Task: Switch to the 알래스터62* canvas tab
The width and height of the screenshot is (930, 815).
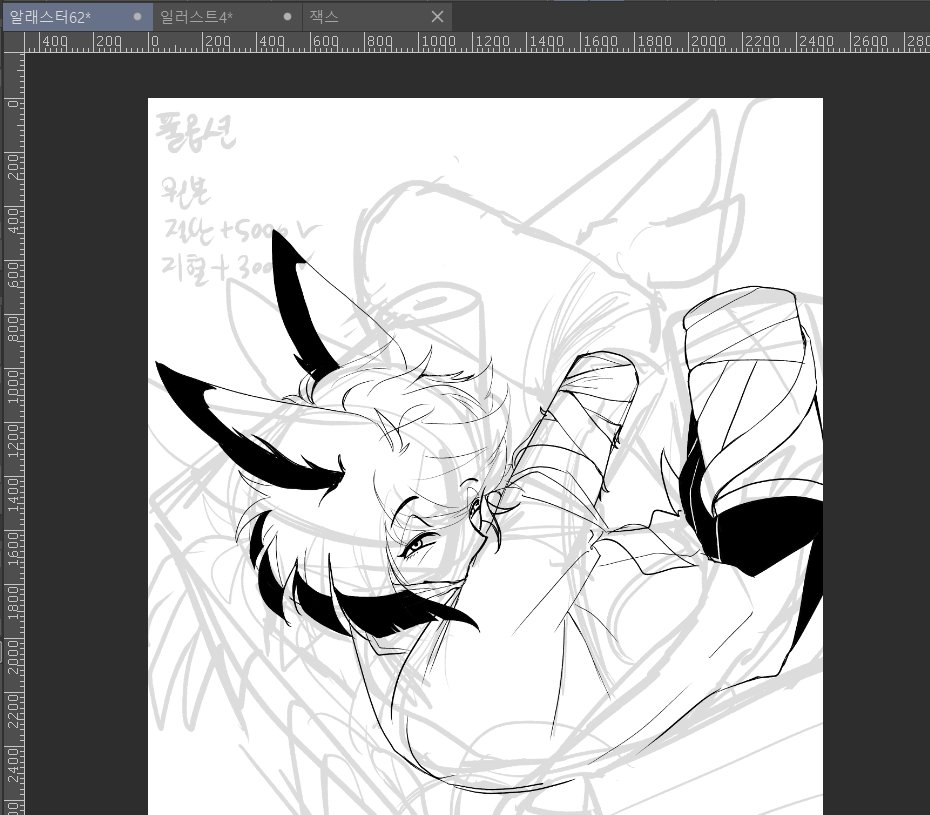Action: point(77,17)
